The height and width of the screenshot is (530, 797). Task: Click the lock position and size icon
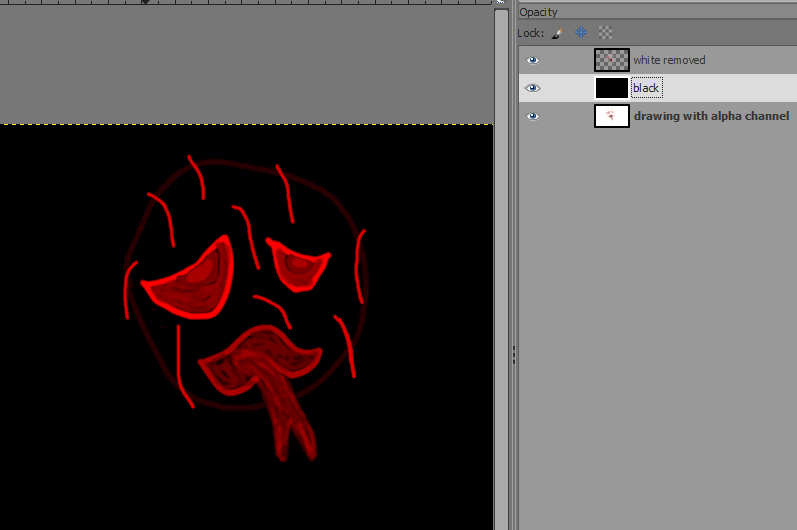pyautogui.click(x=581, y=33)
